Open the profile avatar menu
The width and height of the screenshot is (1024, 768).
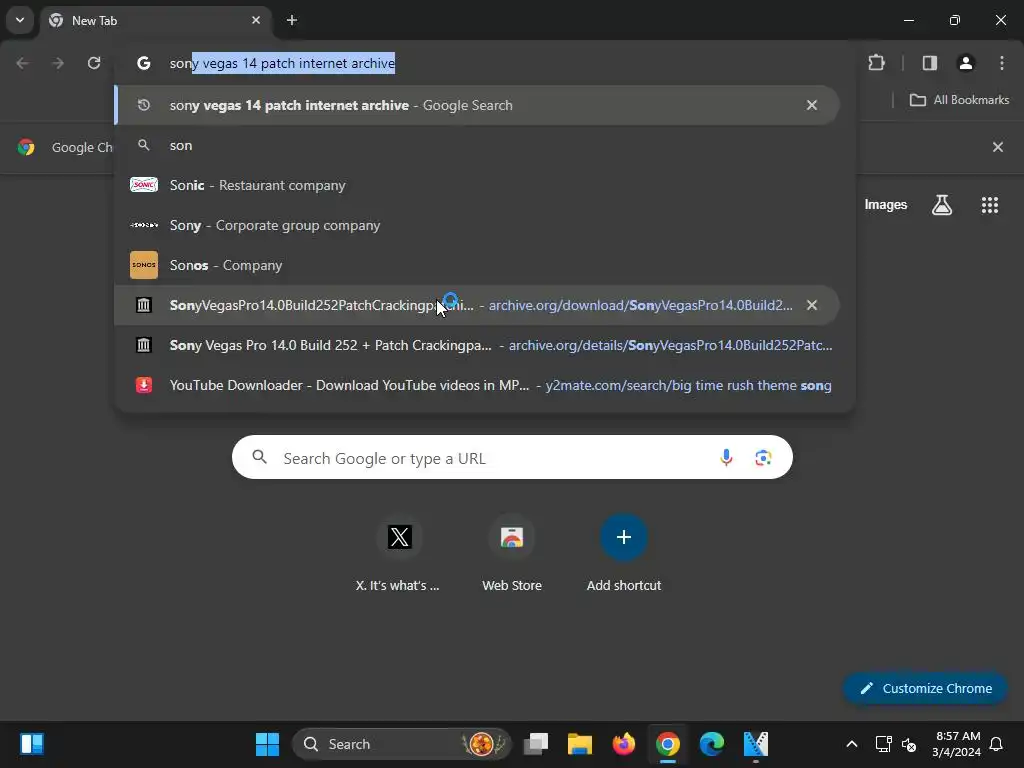coord(966,63)
